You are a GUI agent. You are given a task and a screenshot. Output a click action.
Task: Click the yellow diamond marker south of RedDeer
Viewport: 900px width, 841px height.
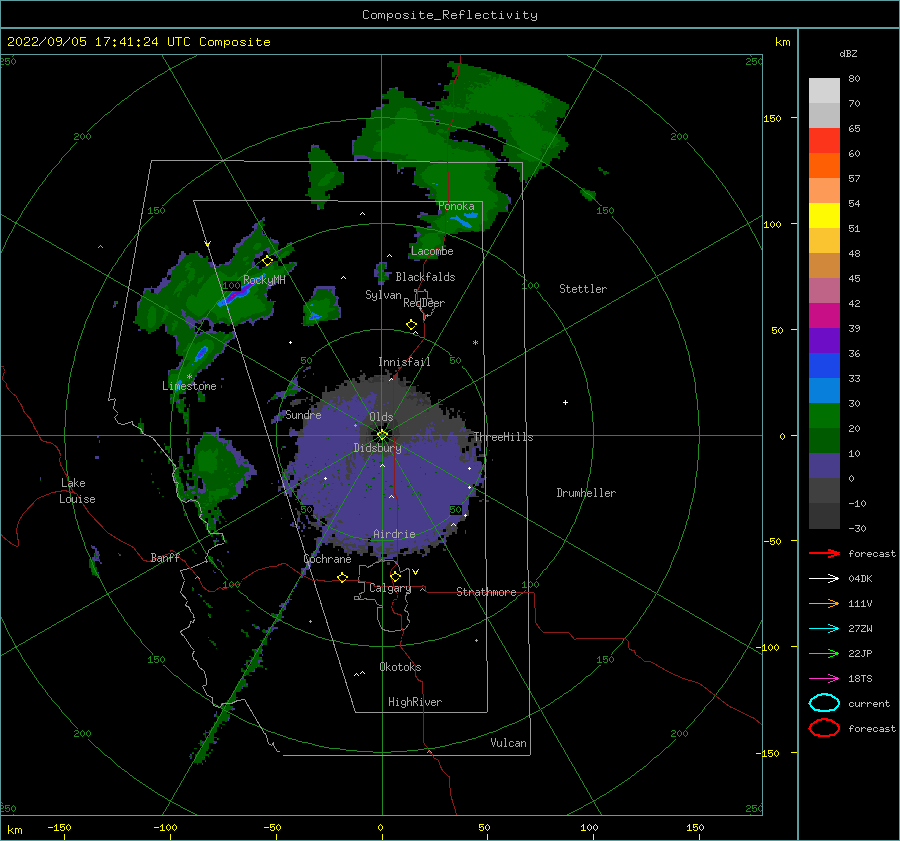tap(411, 324)
